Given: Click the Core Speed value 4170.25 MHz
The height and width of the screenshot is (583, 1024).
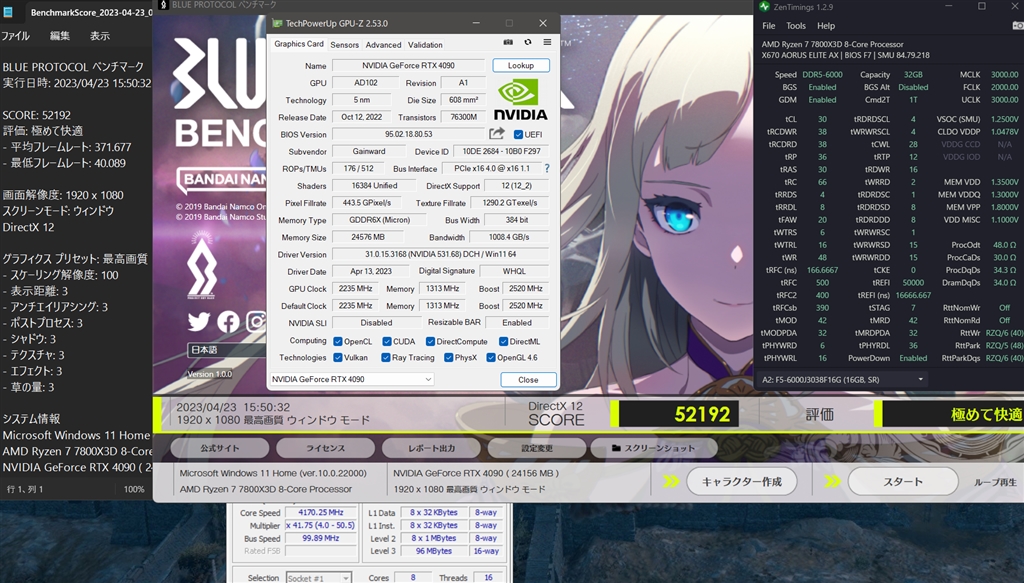Looking at the screenshot, I should click(x=321, y=512).
